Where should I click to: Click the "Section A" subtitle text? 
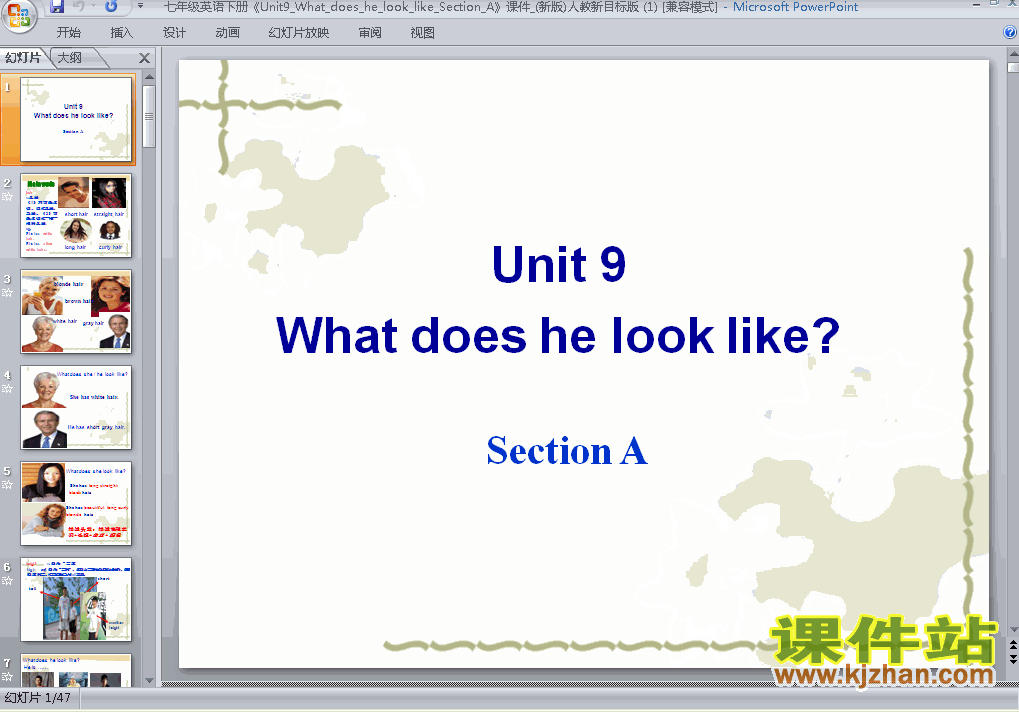point(567,451)
